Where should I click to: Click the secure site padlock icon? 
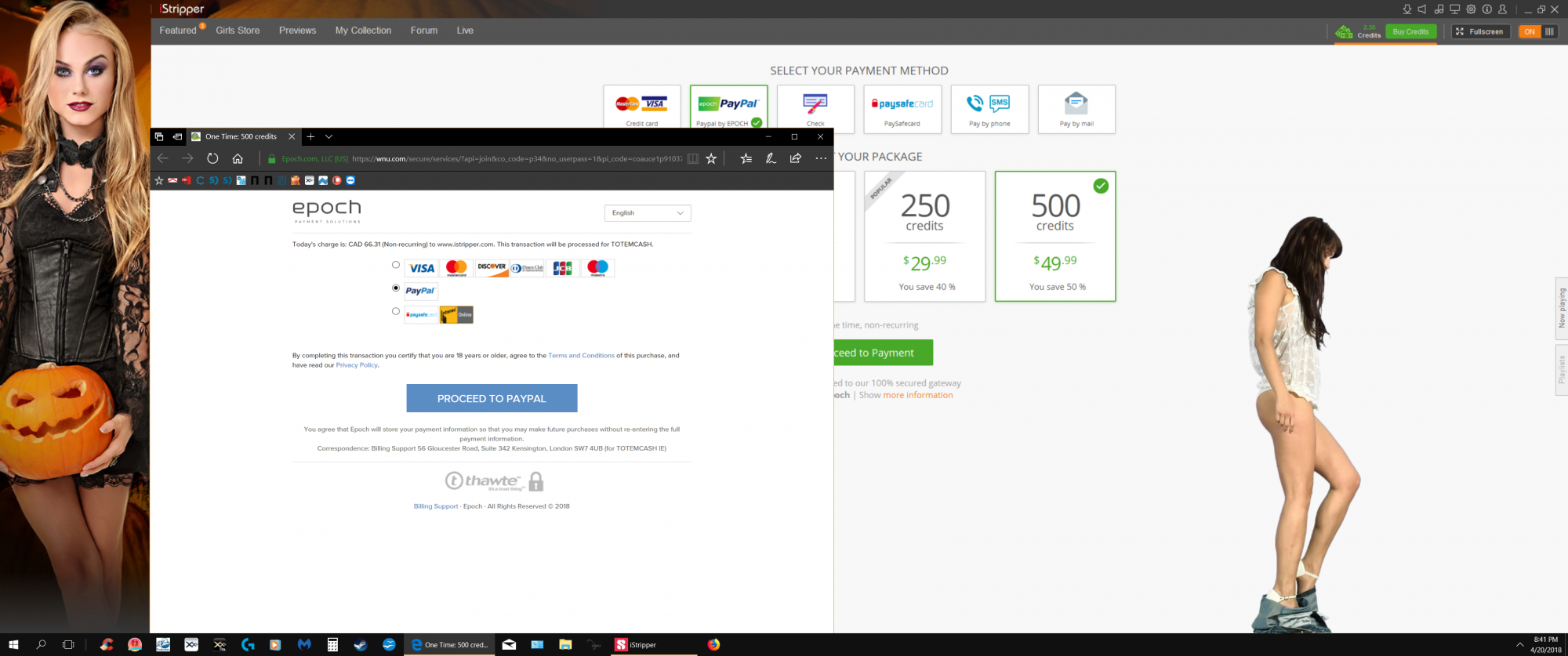[272, 158]
